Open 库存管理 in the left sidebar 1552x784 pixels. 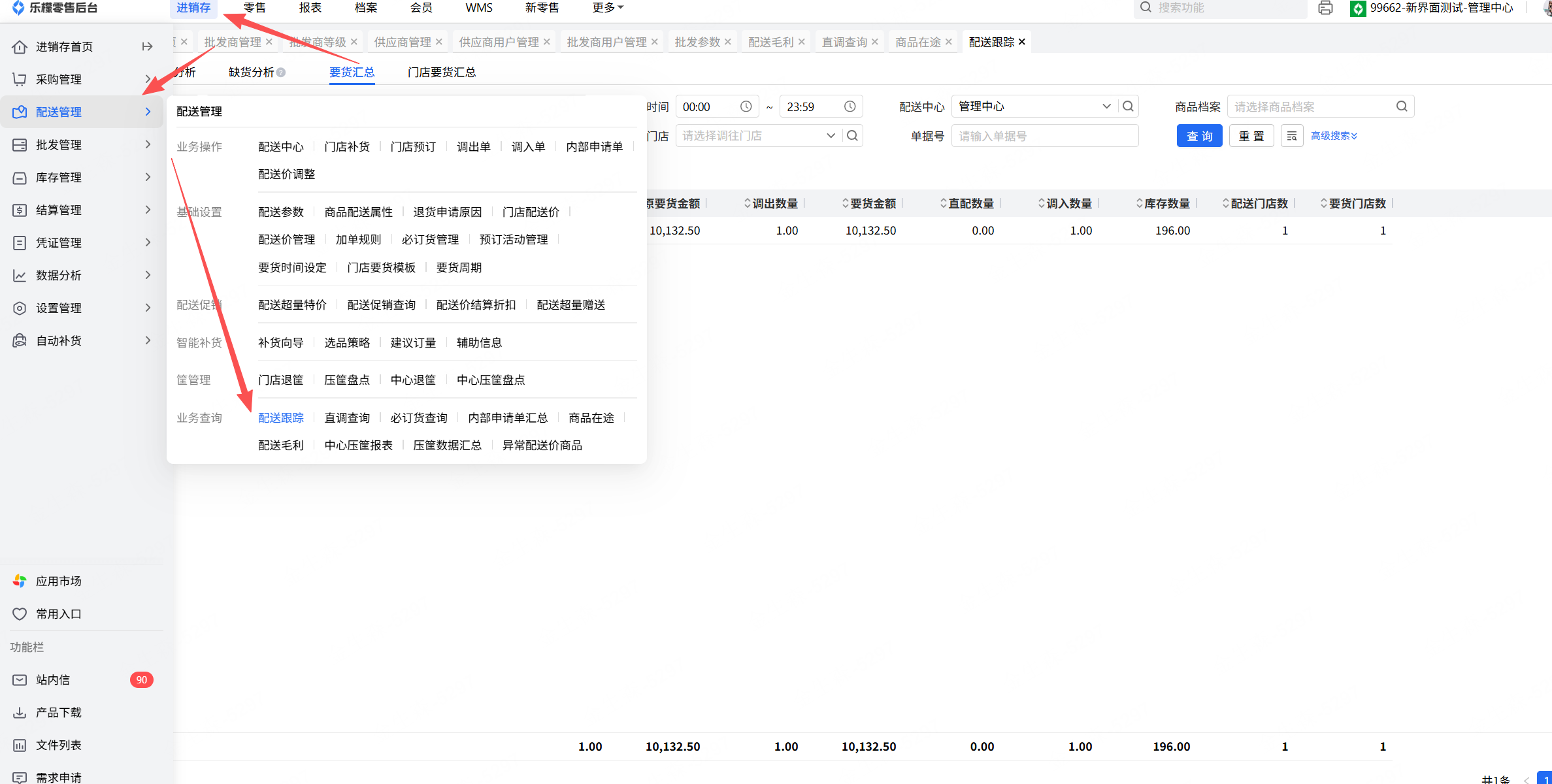click(59, 177)
